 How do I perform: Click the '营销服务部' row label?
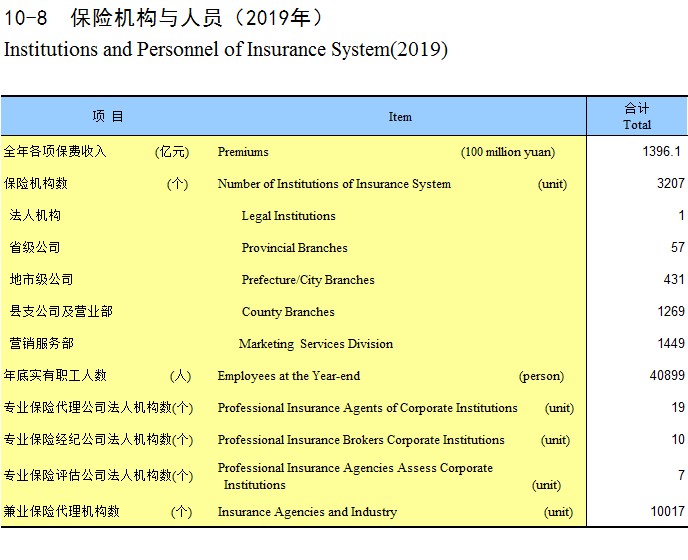(41, 344)
